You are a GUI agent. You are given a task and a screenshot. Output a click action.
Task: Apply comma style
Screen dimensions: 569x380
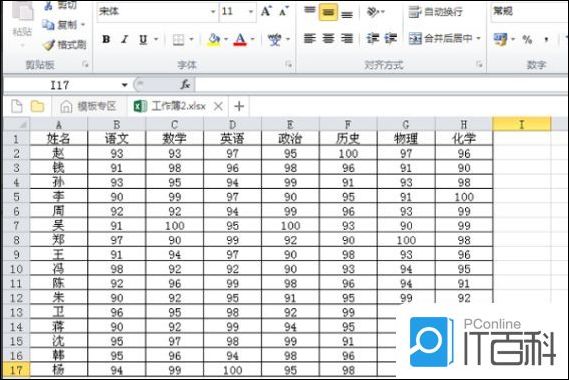[x=546, y=39]
